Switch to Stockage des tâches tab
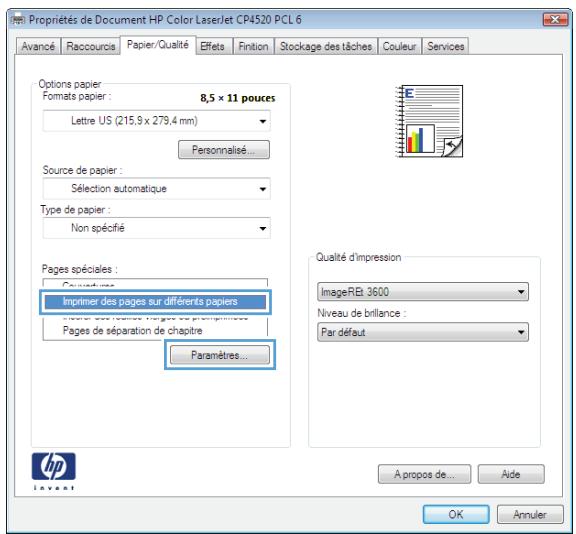Screen dimensions: 576x534 (326, 46)
